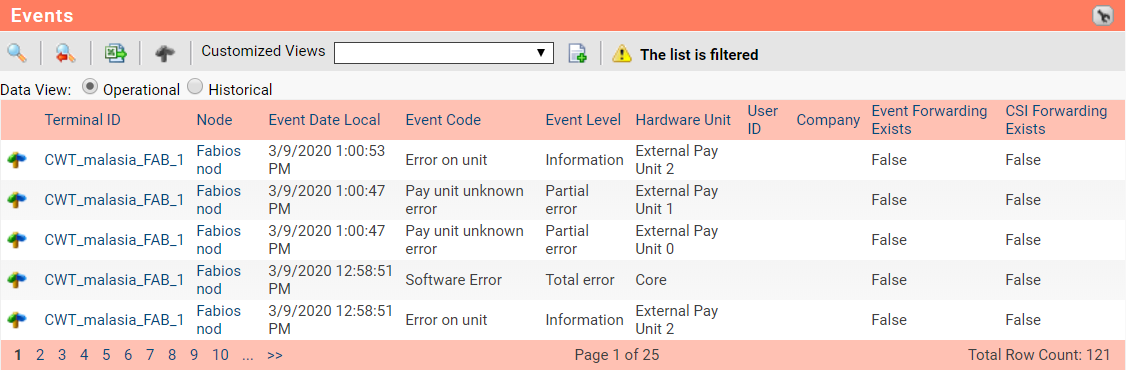Select the Historical data view
Viewport: 1126px width, 370px height.
tap(195, 87)
